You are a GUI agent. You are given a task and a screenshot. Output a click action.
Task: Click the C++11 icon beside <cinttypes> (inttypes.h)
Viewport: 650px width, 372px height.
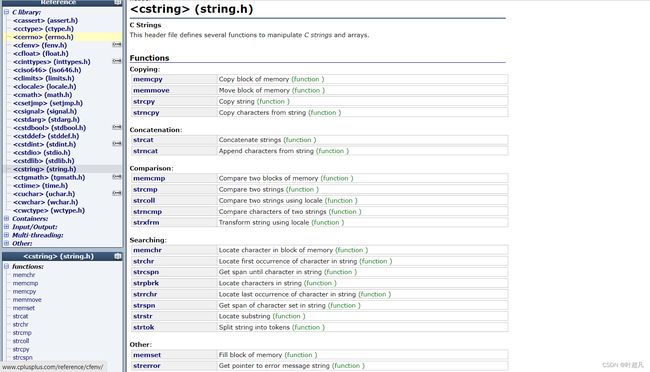click(117, 61)
